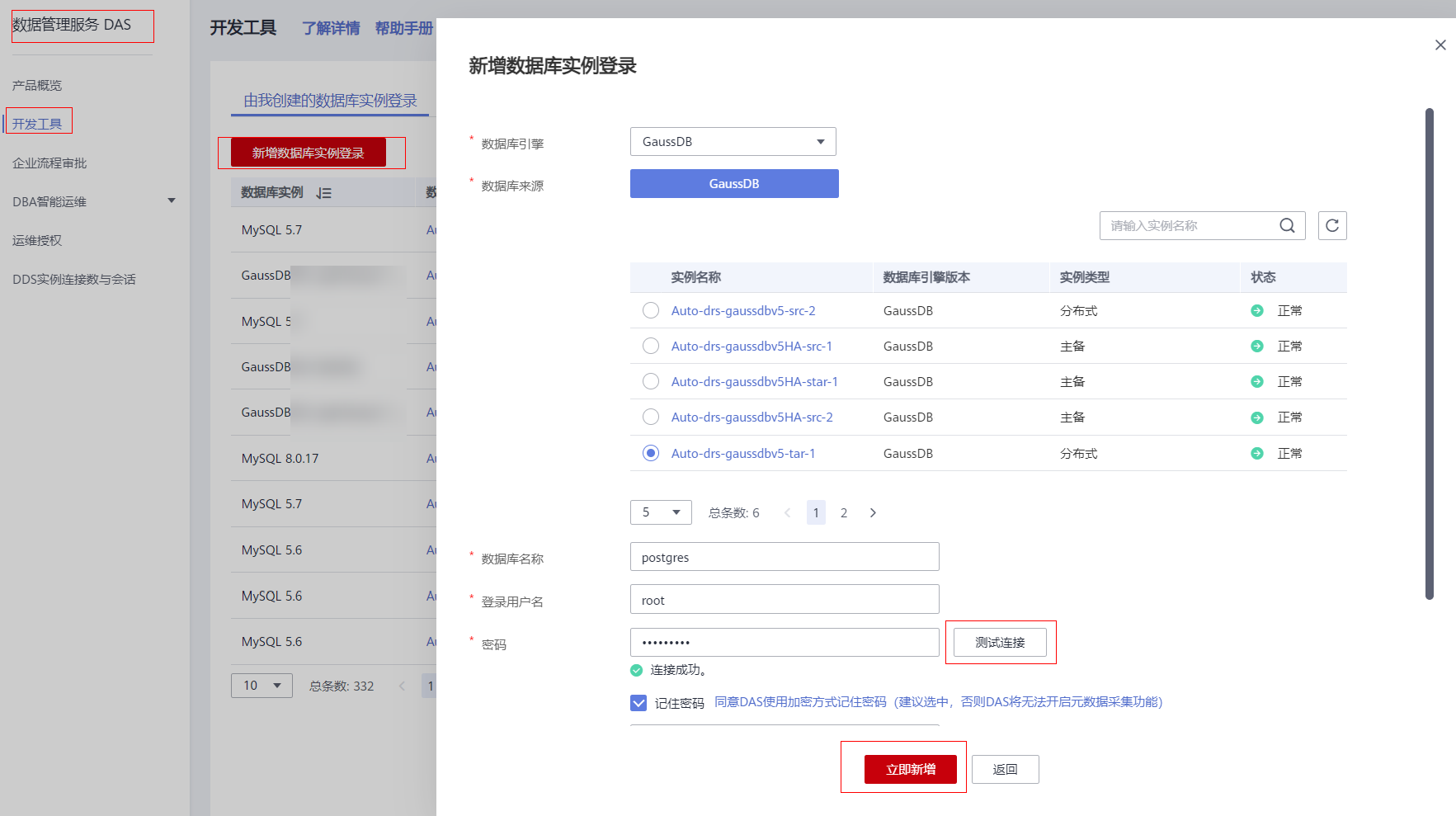Open the 数据库引擎 GaussDB dropdown
The image size is (1456, 816).
733,142
